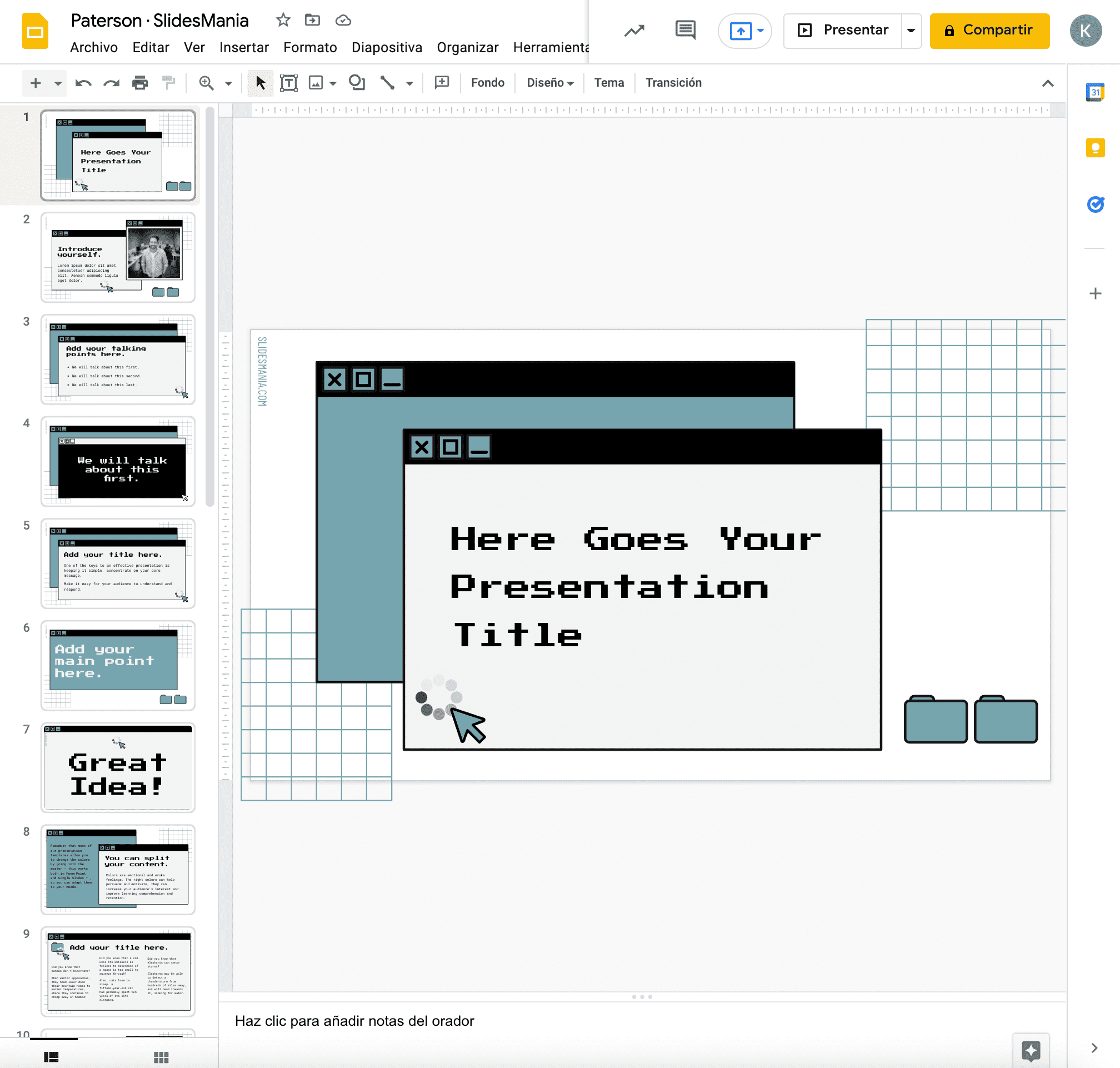Image resolution: width=1120 pixels, height=1068 pixels.
Task: Open the Diseño dropdown
Action: 549,83
